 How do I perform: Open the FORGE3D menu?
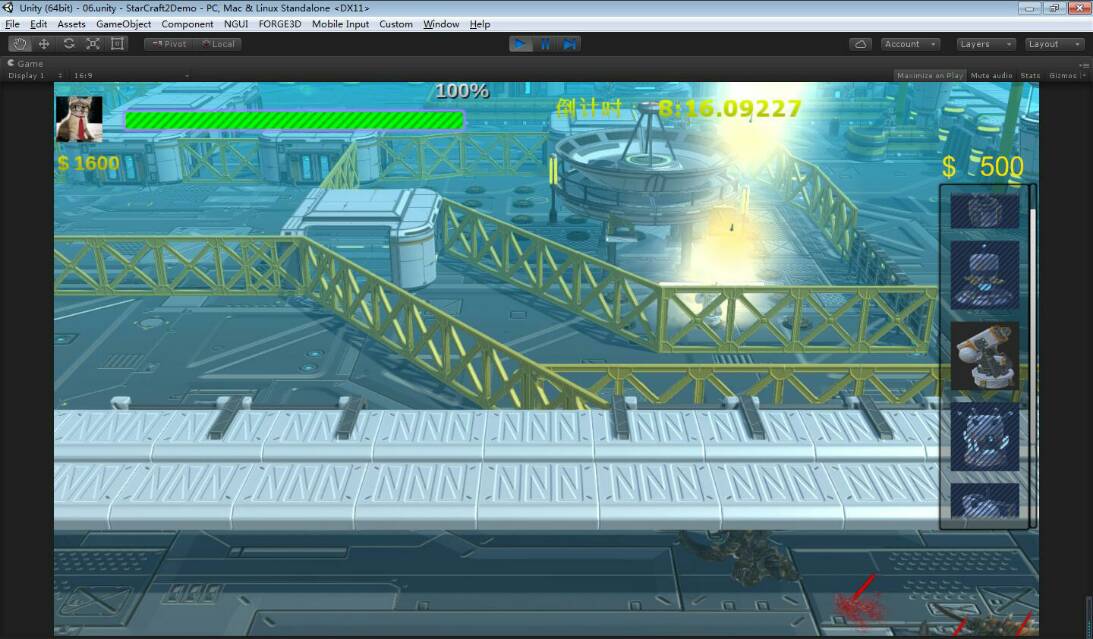click(x=280, y=24)
